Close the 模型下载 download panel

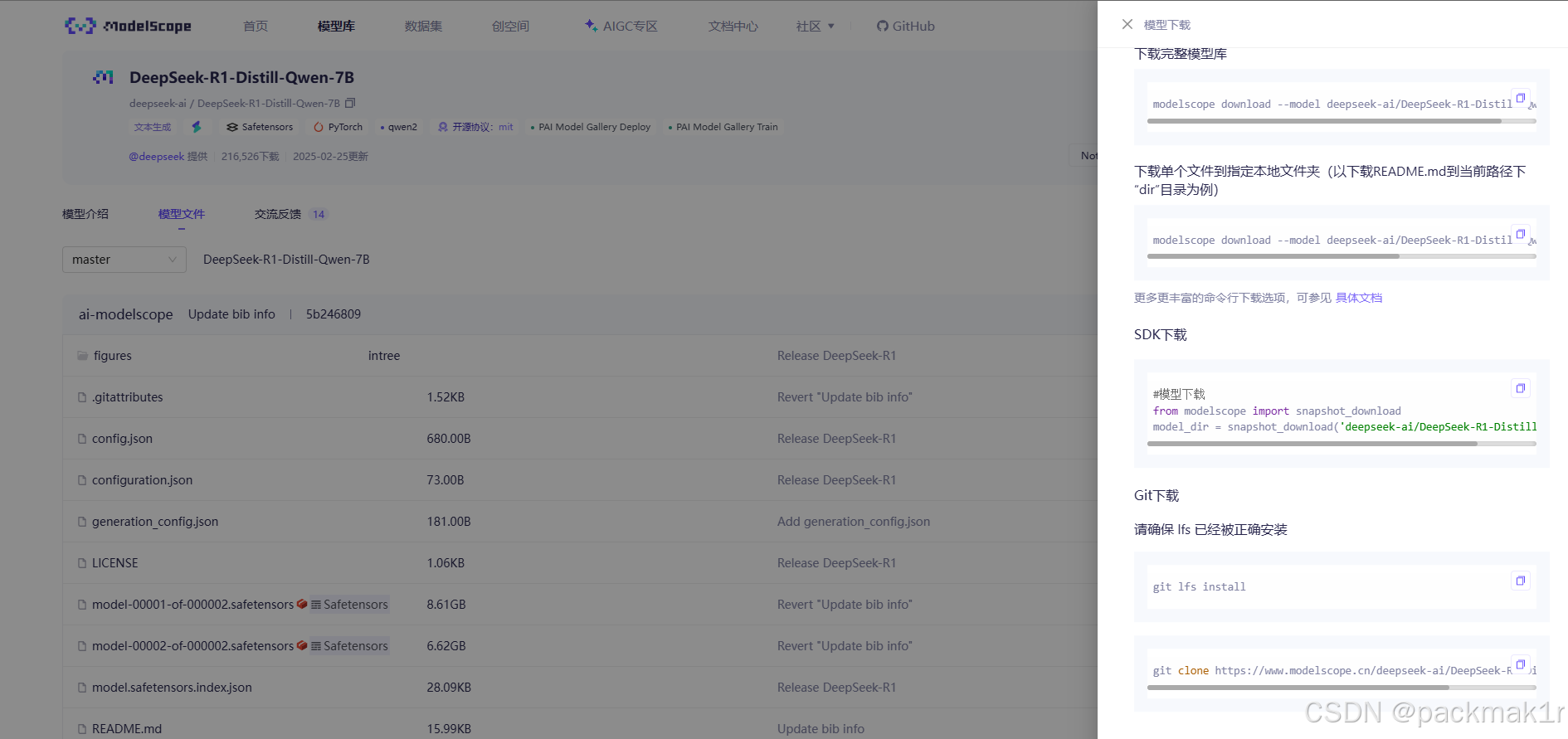click(1127, 24)
